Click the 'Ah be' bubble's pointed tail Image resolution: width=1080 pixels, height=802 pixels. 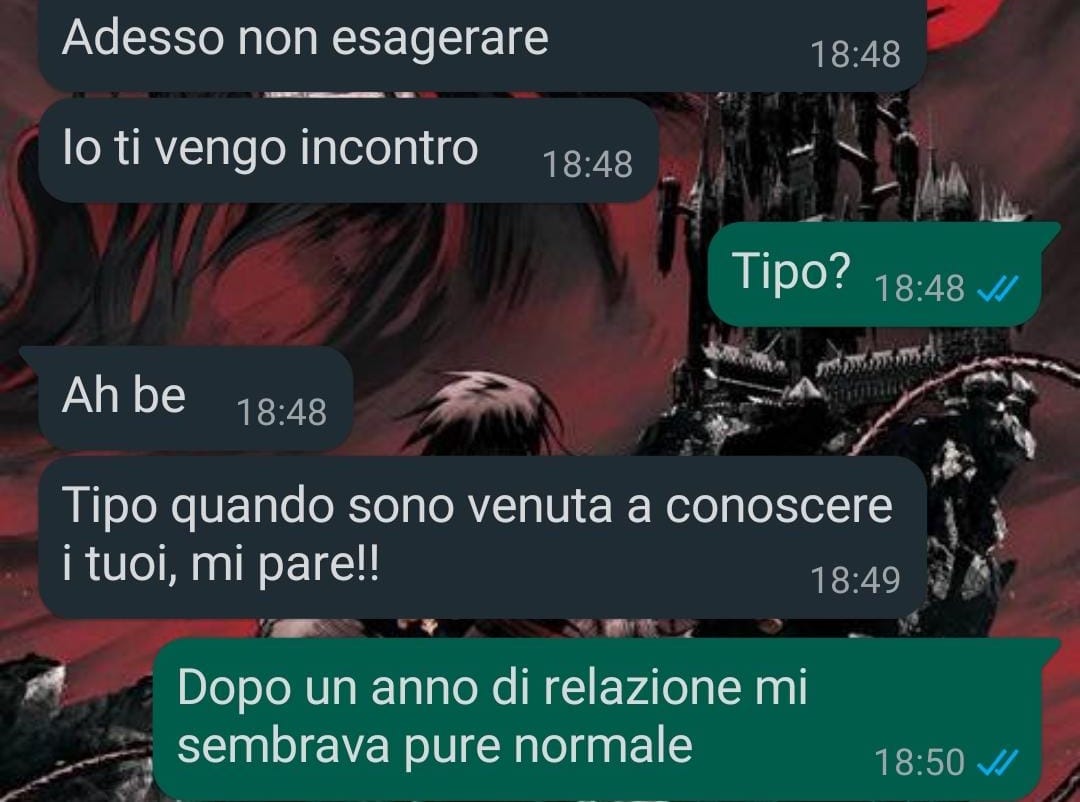[29, 353]
